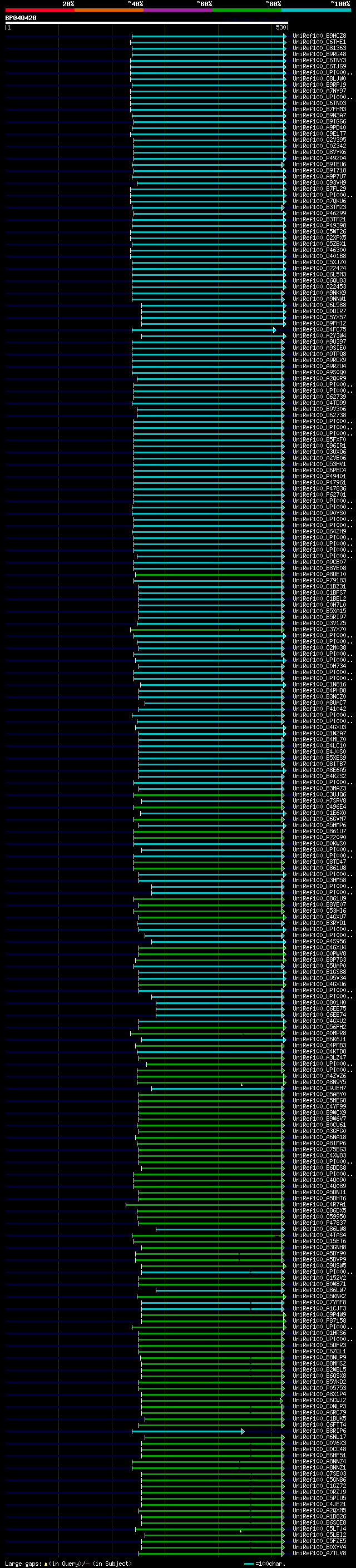Screen dimensions: 356x1568
Task: Select the UniRef100_A7NY97 entry
Action: [x=319, y=91]
